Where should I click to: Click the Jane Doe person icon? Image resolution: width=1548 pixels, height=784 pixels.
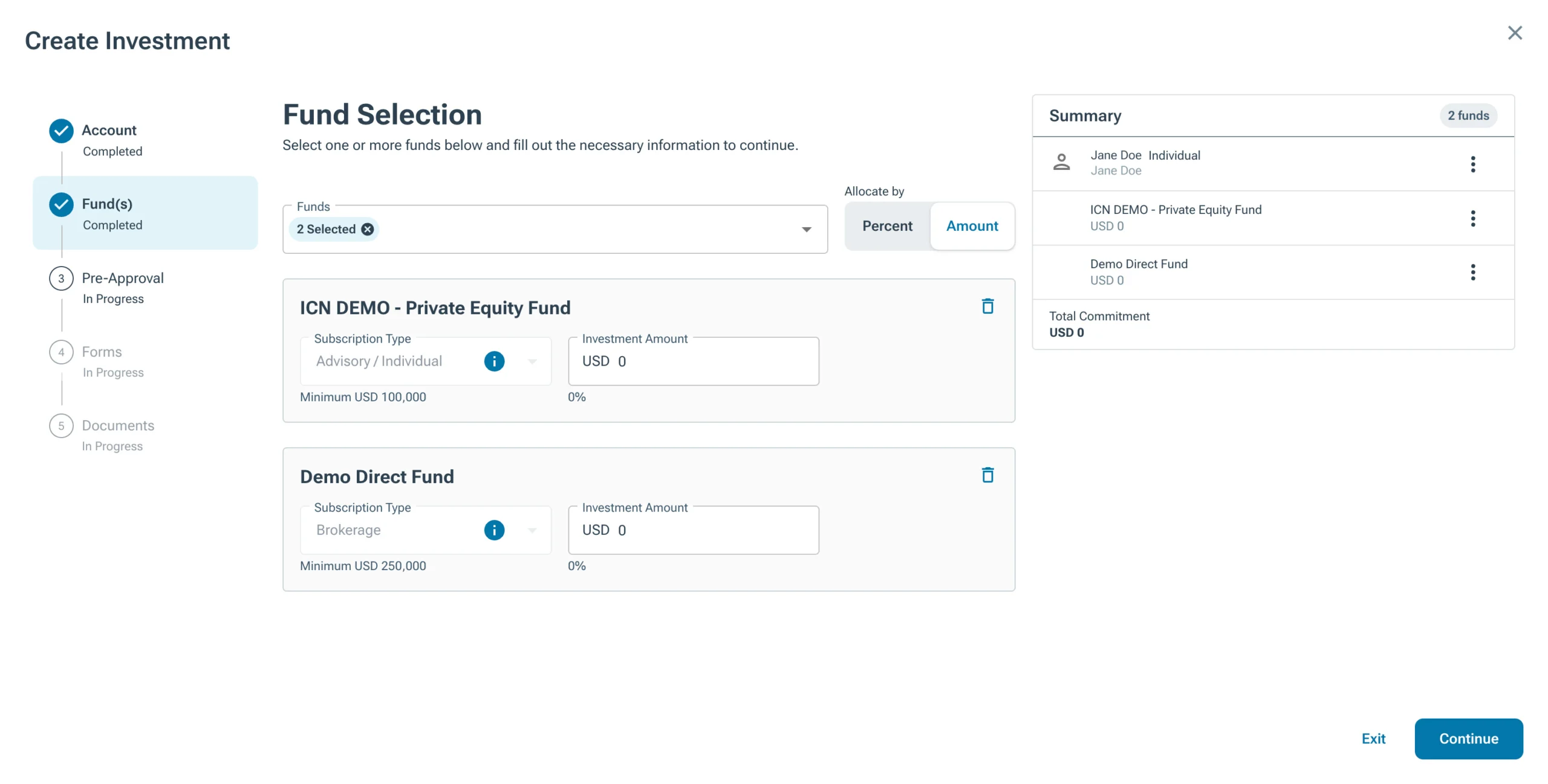pos(1061,162)
